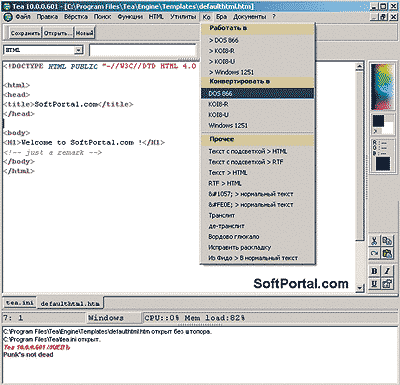Click the Tea application icon in menu bar
Screen dimensions: 400x385
8,17
